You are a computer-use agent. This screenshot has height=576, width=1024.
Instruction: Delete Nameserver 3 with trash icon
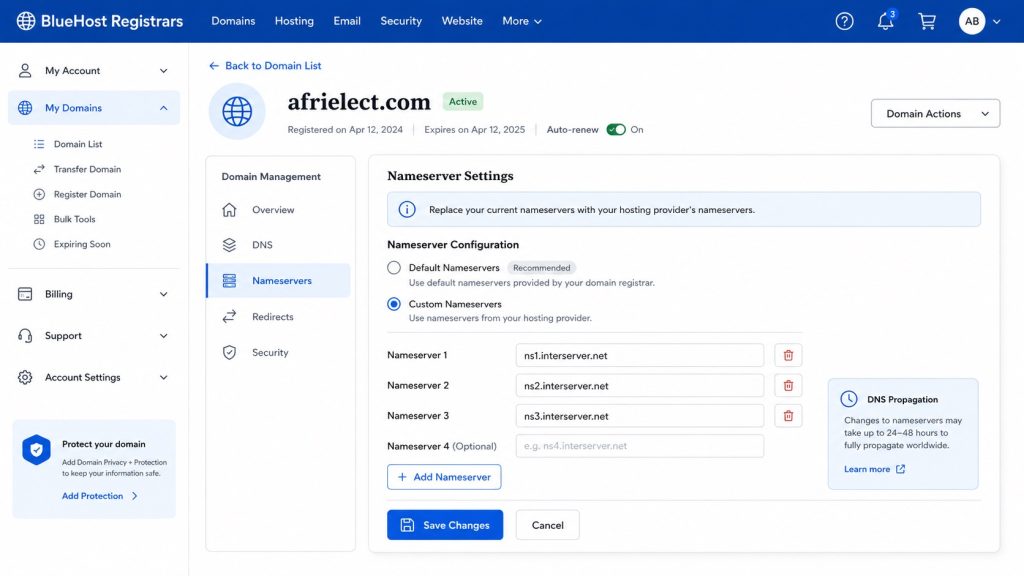pos(788,416)
